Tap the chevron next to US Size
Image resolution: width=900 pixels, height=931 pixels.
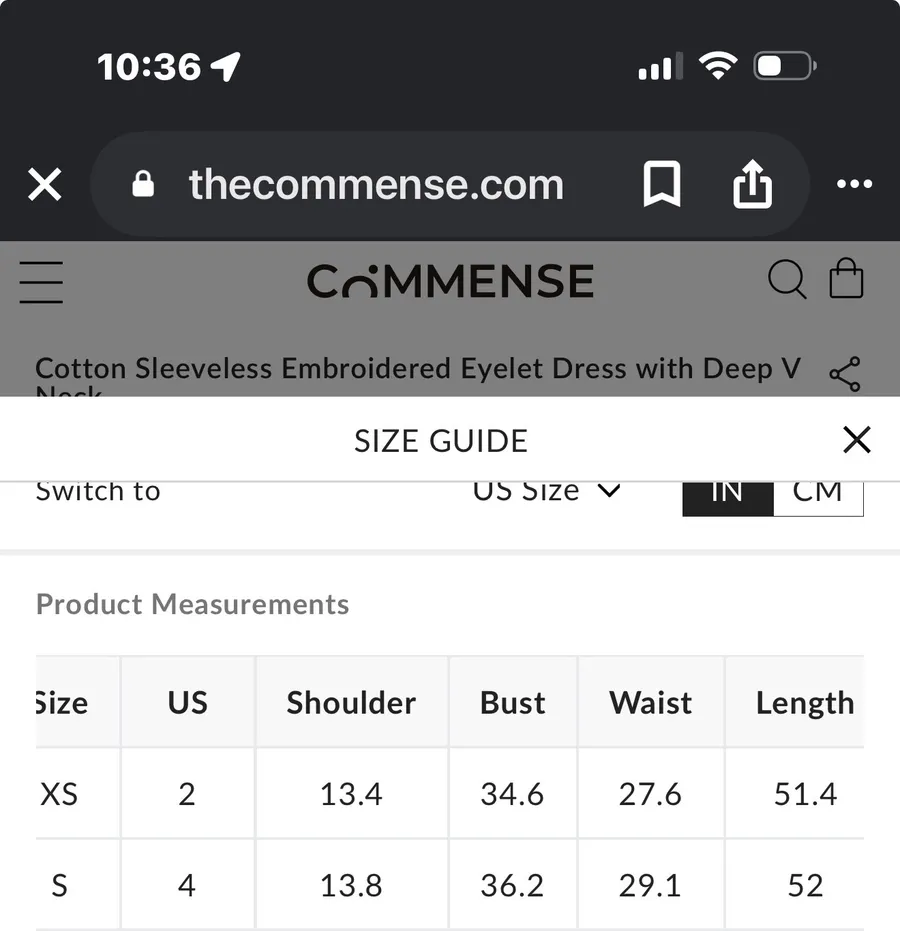point(609,492)
